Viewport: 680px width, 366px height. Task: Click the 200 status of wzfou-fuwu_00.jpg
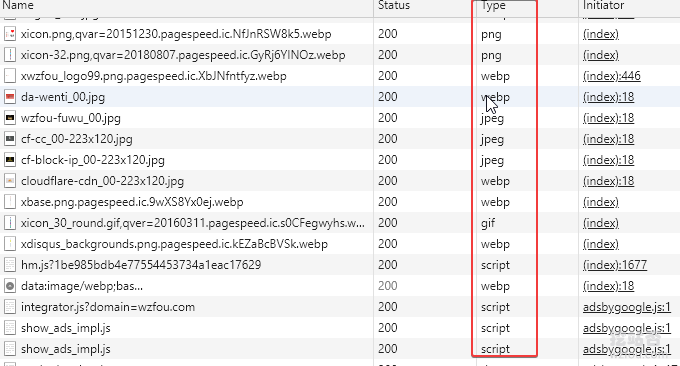point(388,118)
